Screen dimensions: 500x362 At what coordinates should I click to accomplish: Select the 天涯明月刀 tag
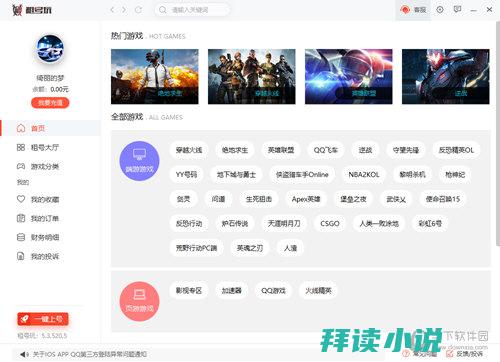click(x=284, y=223)
